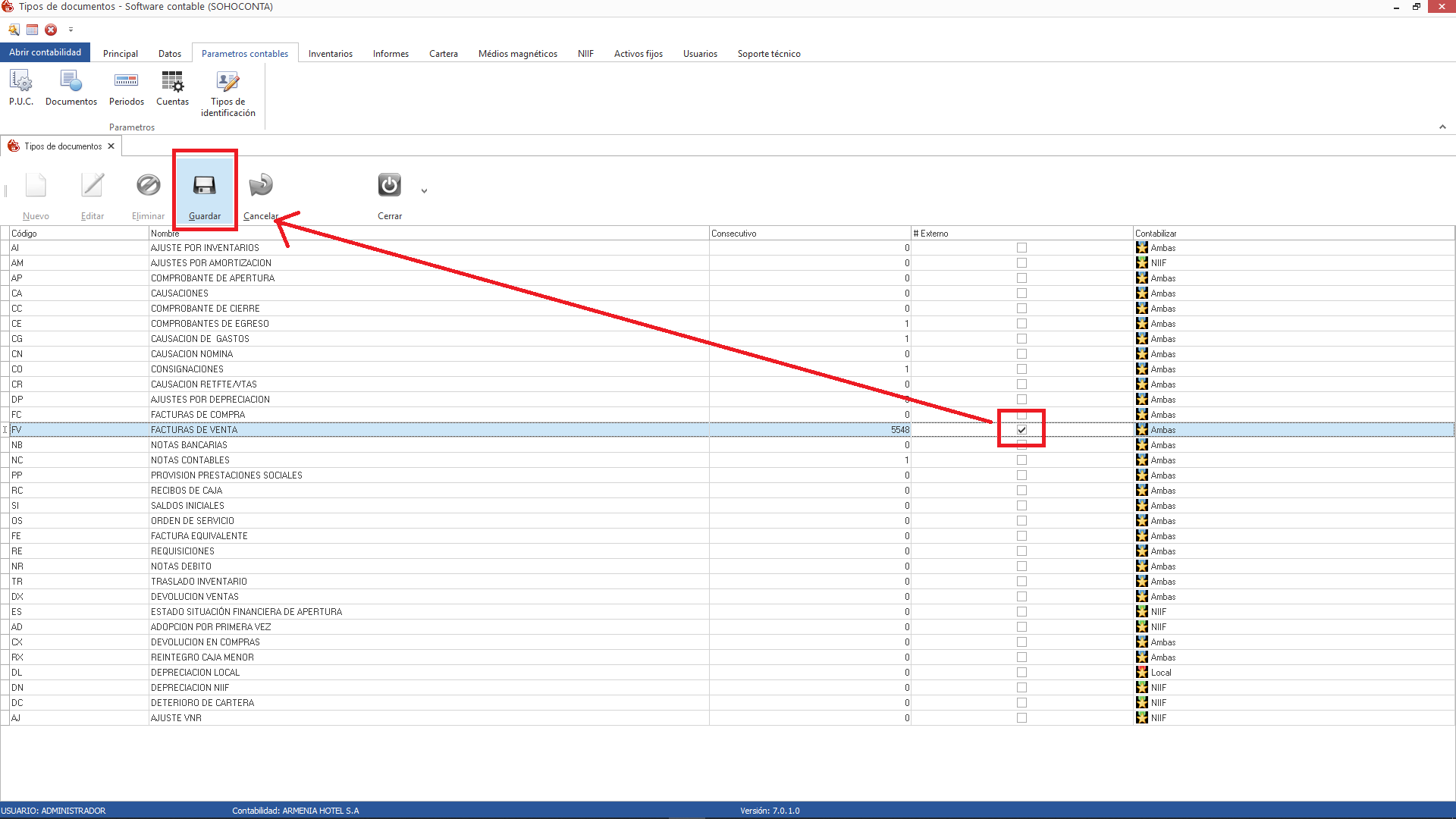Click the Abrir contabilidad button

[x=45, y=52]
